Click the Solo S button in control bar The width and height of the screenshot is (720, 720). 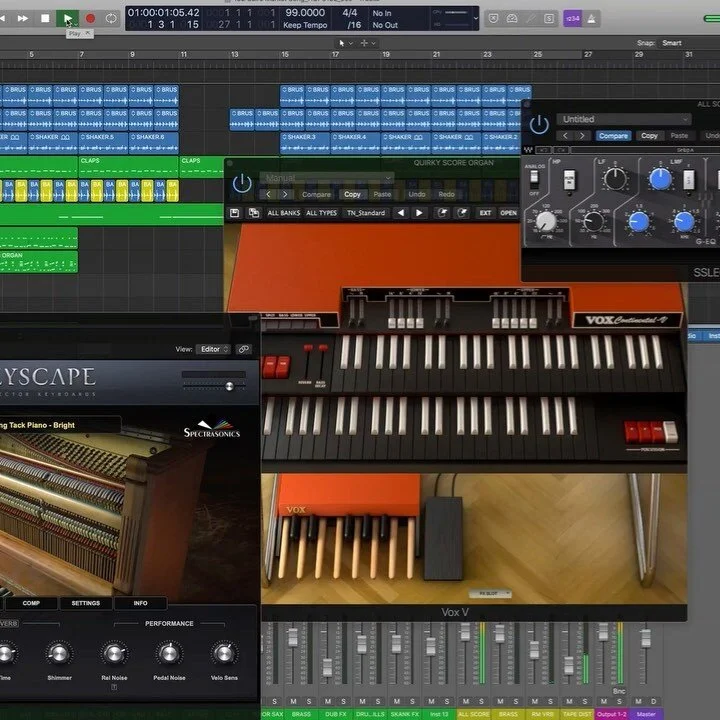pyautogui.click(x=549, y=18)
